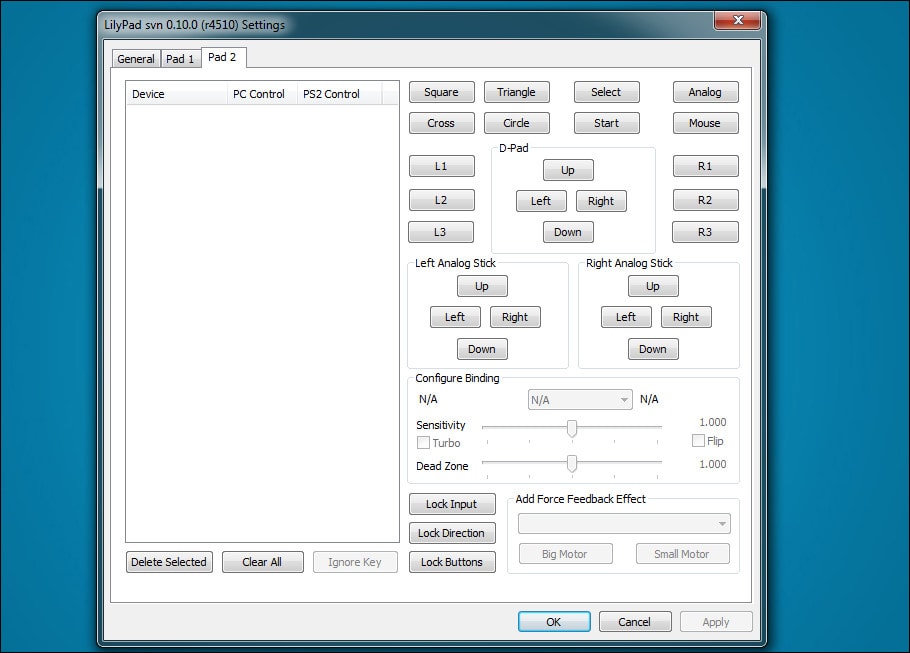Click the Select binding button
Viewport: 910px width, 653px height.
(x=606, y=92)
